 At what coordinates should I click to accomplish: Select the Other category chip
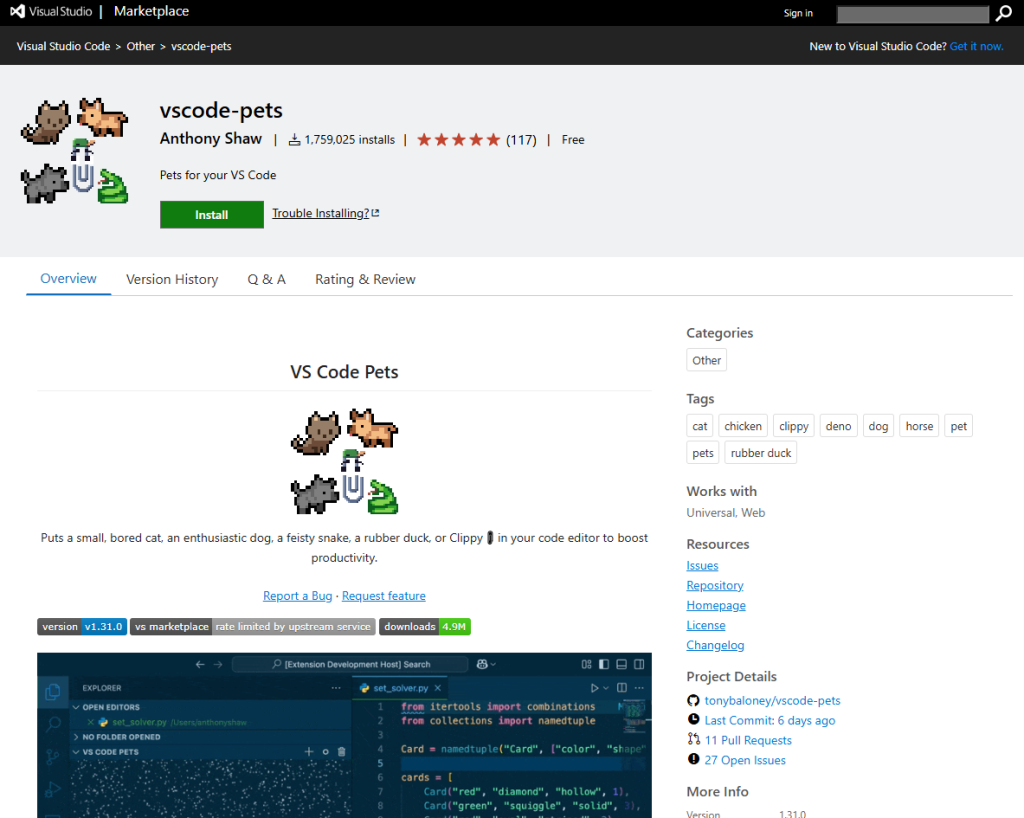pyautogui.click(x=707, y=360)
